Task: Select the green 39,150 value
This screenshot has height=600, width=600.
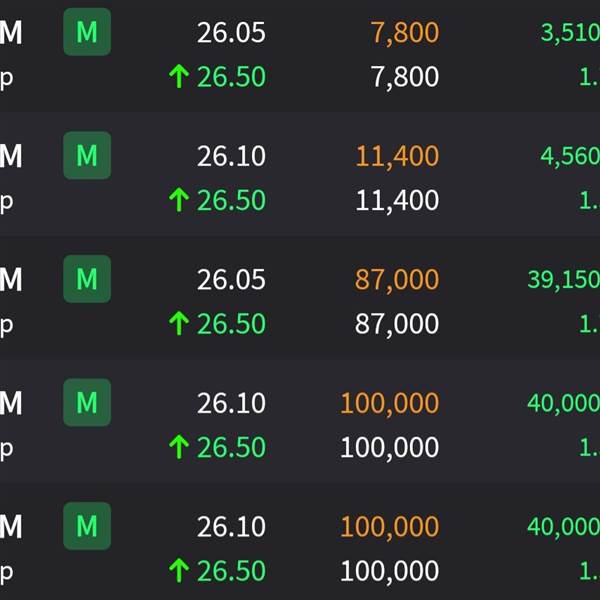Action: click(563, 280)
